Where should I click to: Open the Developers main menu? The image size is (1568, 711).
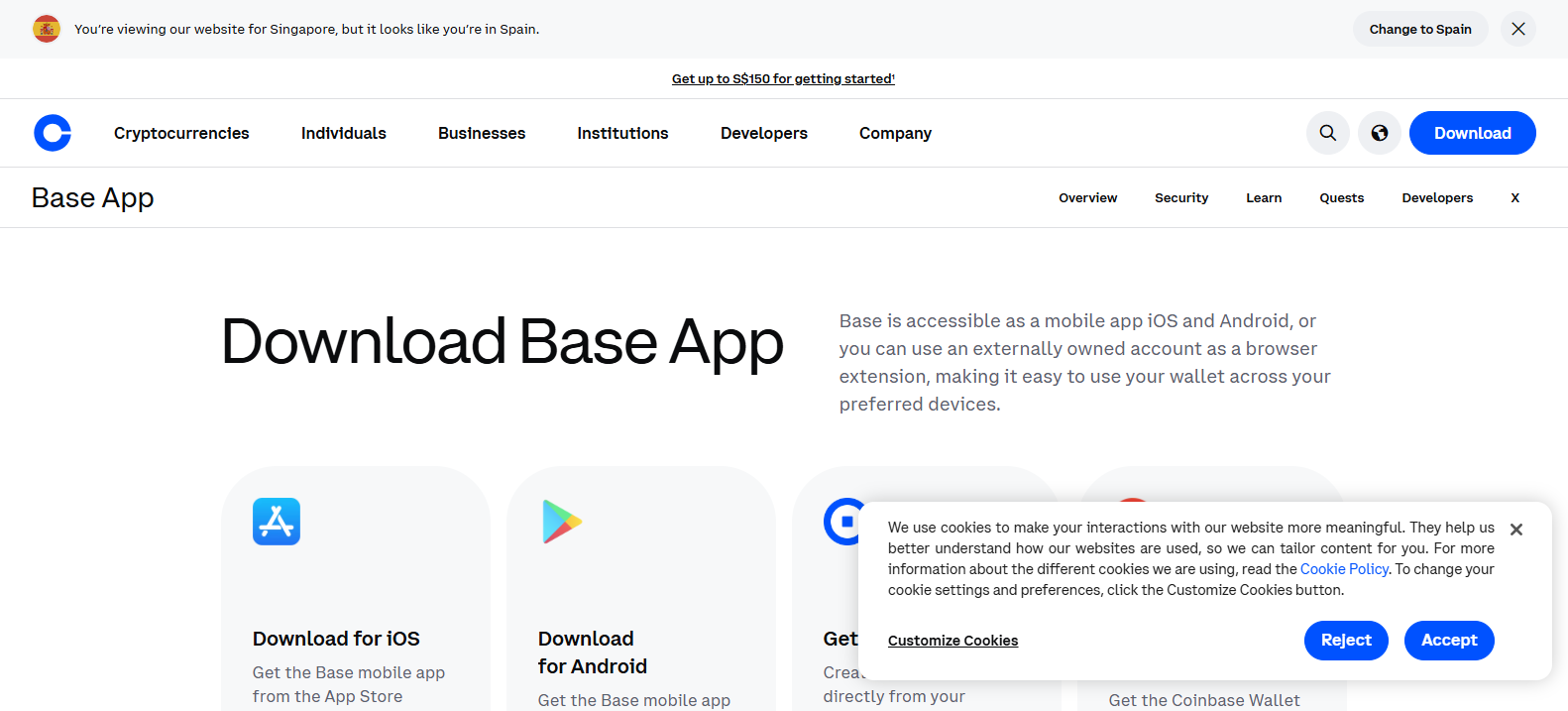(764, 133)
